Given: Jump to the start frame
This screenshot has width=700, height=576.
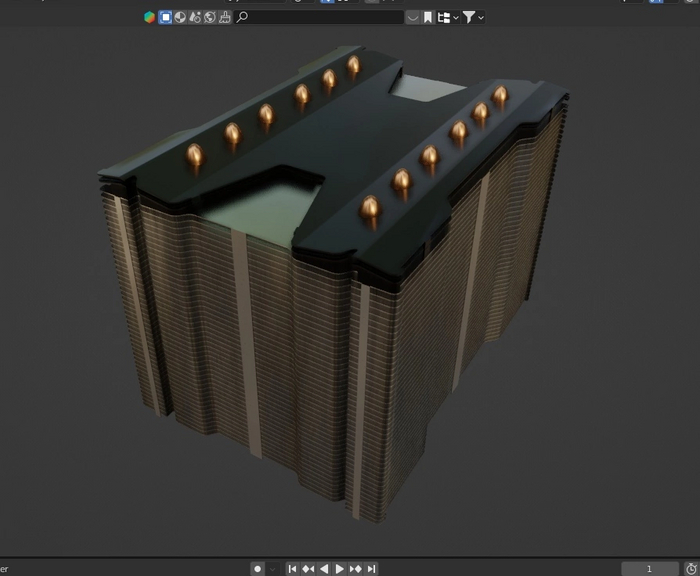Looking at the screenshot, I should point(293,568).
